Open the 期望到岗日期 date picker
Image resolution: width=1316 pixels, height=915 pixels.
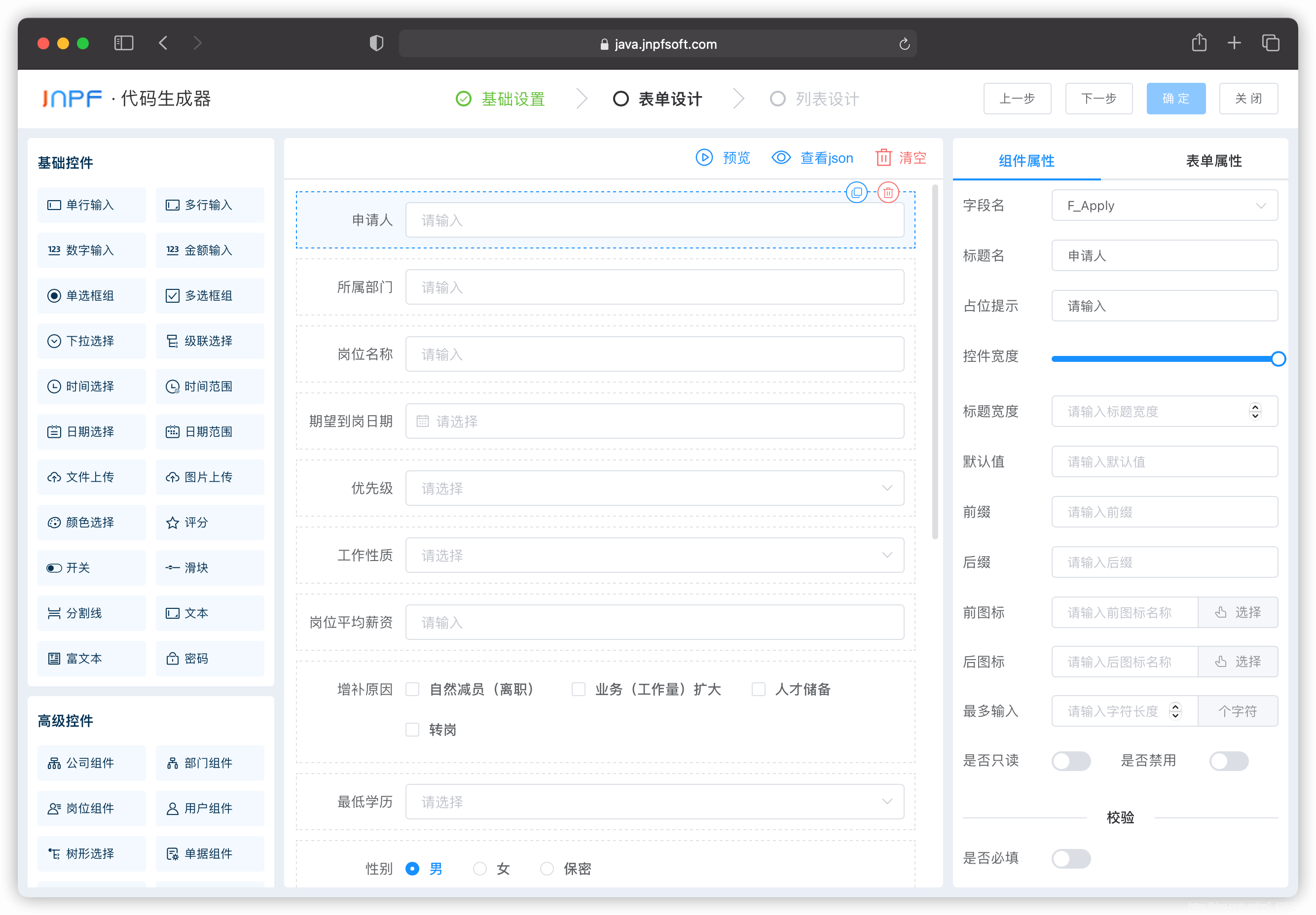[655, 421]
